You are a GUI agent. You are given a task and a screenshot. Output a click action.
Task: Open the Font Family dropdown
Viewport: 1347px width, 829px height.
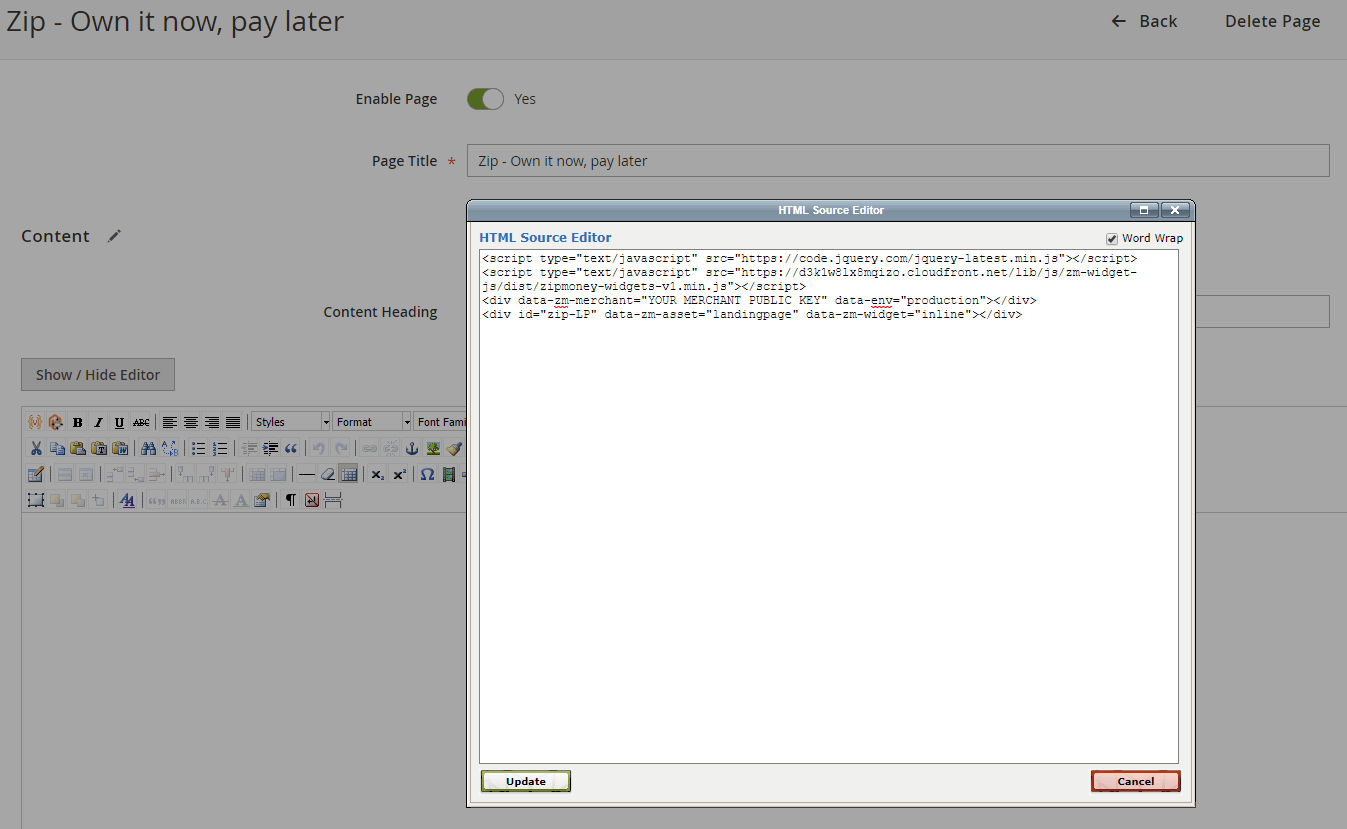pyautogui.click(x=441, y=422)
